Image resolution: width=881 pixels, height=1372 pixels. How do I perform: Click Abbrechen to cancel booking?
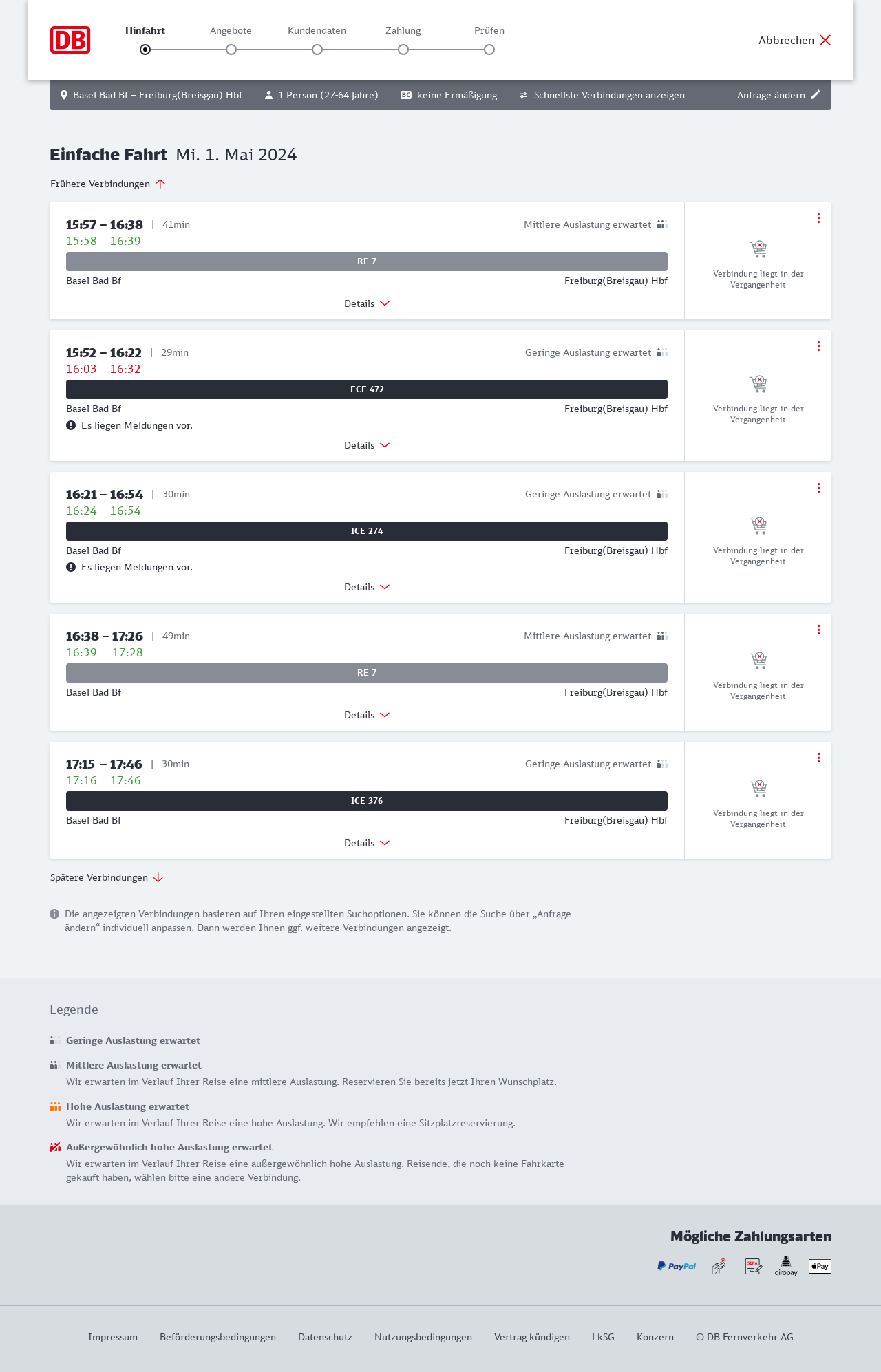[795, 40]
